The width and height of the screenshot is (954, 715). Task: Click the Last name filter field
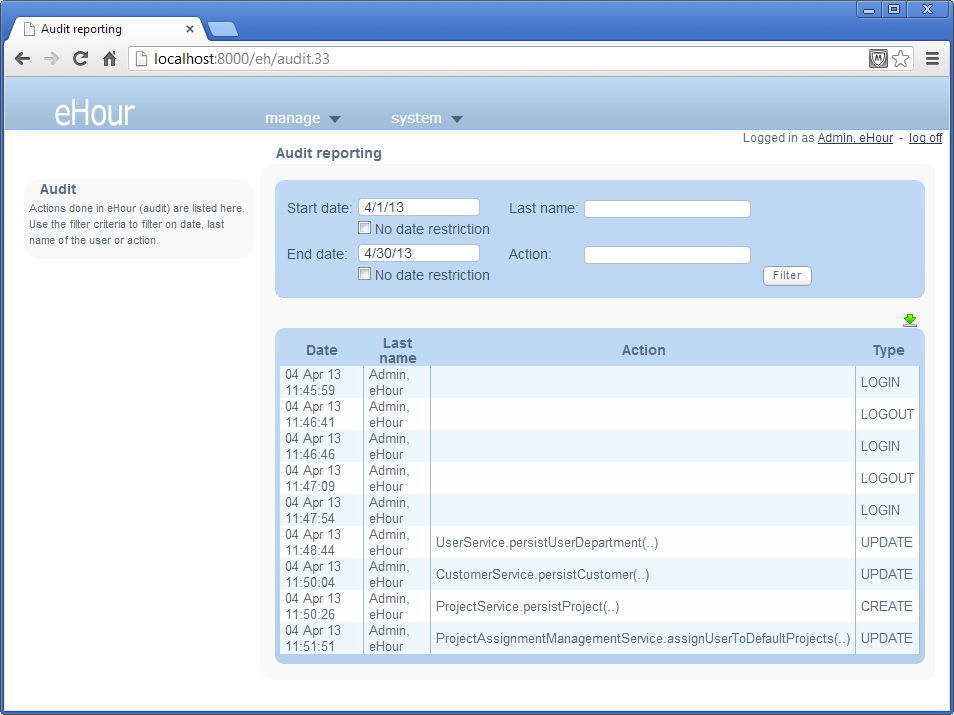coord(667,209)
